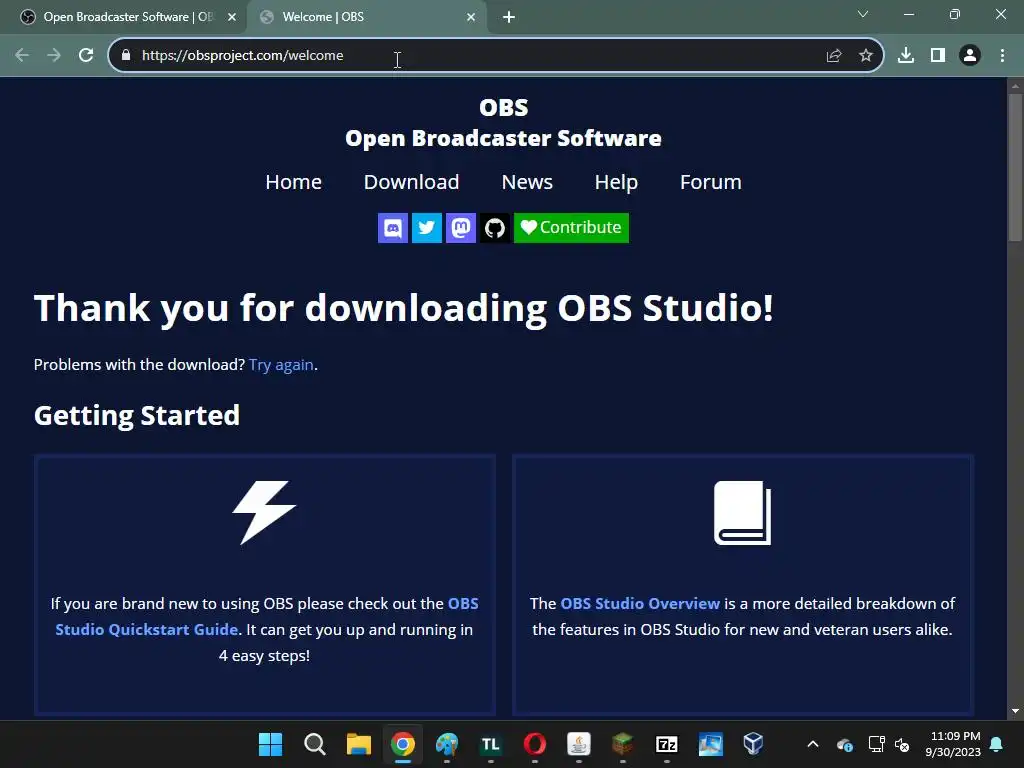The image size is (1024, 768).
Task: Open the VirtualBox cube taskbar icon
Action: [x=753, y=744]
